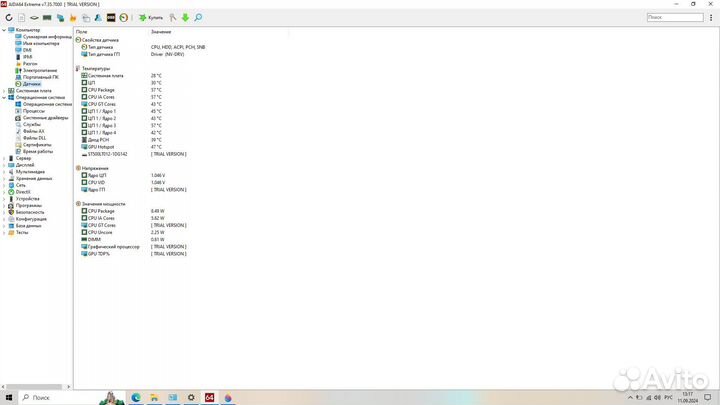Click the blue person CPUID toolbar icon
The width and height of the screenshot is (720, 405).
point(98,17)
